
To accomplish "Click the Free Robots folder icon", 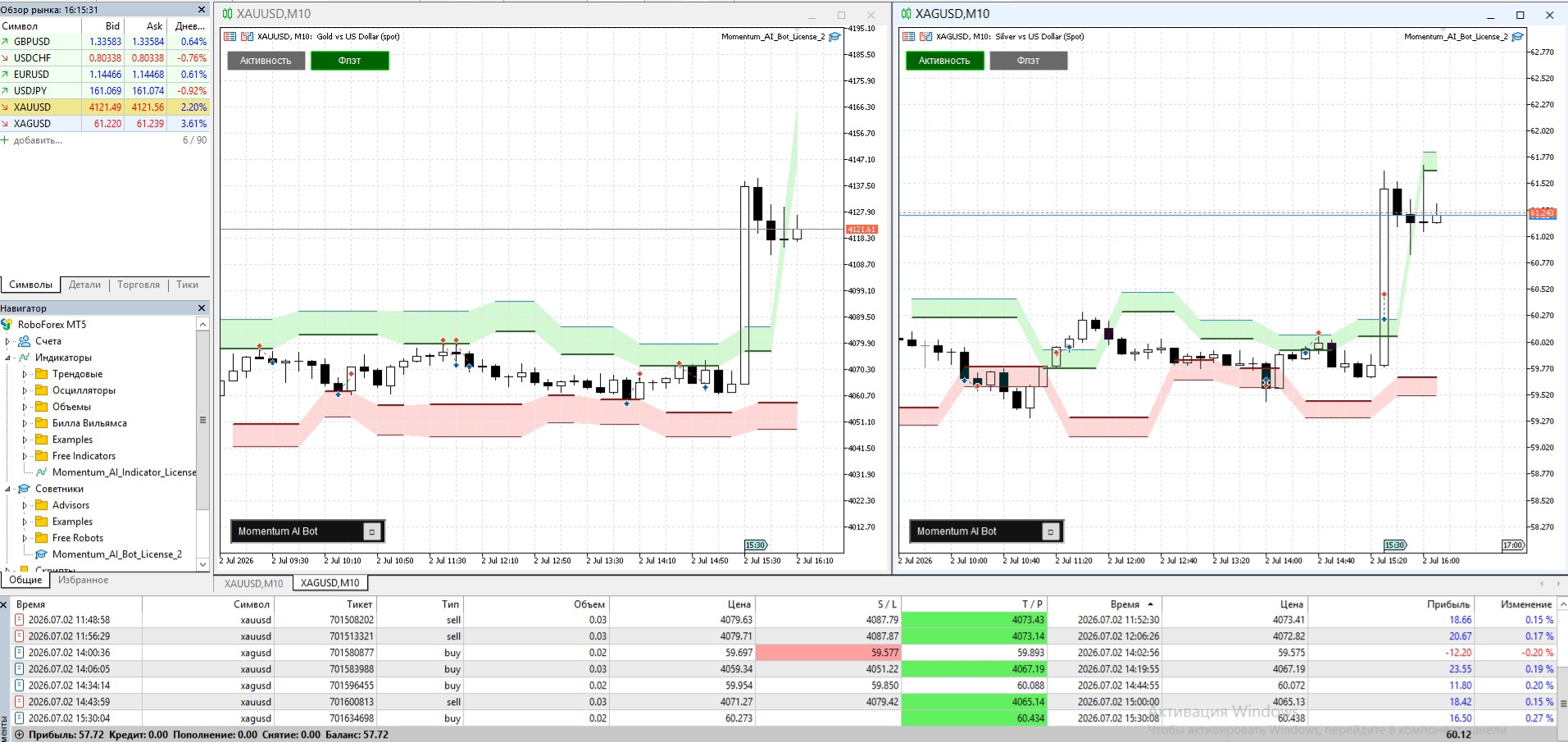I will pyautogui.click(x=41, y=538).
